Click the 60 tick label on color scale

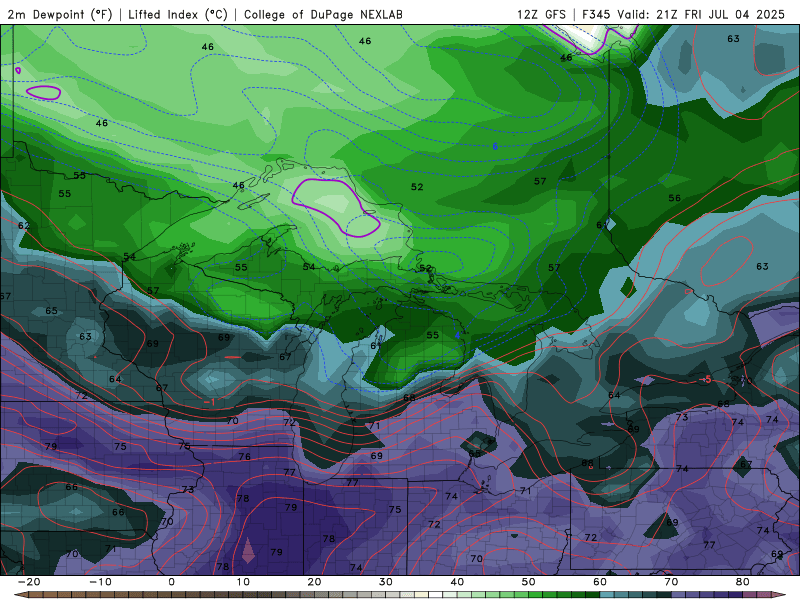point(600,582)
